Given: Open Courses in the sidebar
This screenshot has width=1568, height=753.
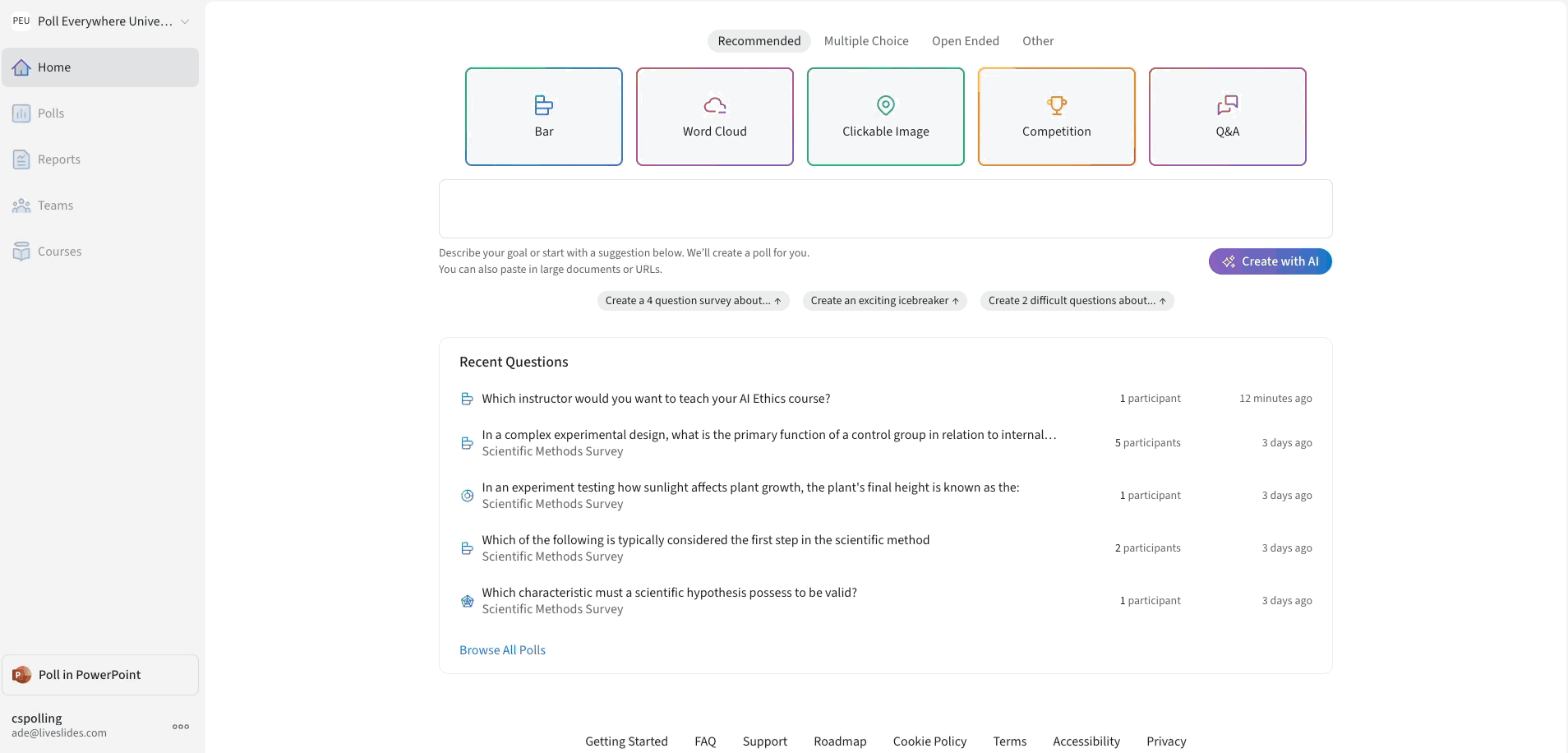Looking at the screenshot, I should [x=100, y=252].
